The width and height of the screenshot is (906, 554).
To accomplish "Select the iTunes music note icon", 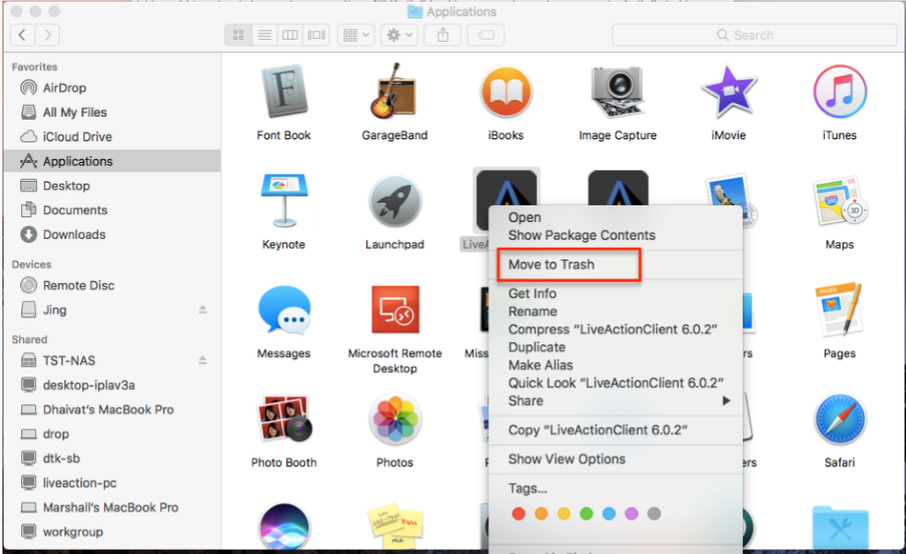I will (x=840, y=92).
